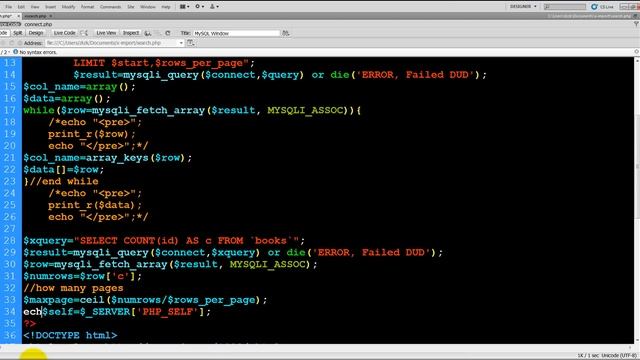Click the $xquery SELECT COUNT code line

click(x=164, y=240)
